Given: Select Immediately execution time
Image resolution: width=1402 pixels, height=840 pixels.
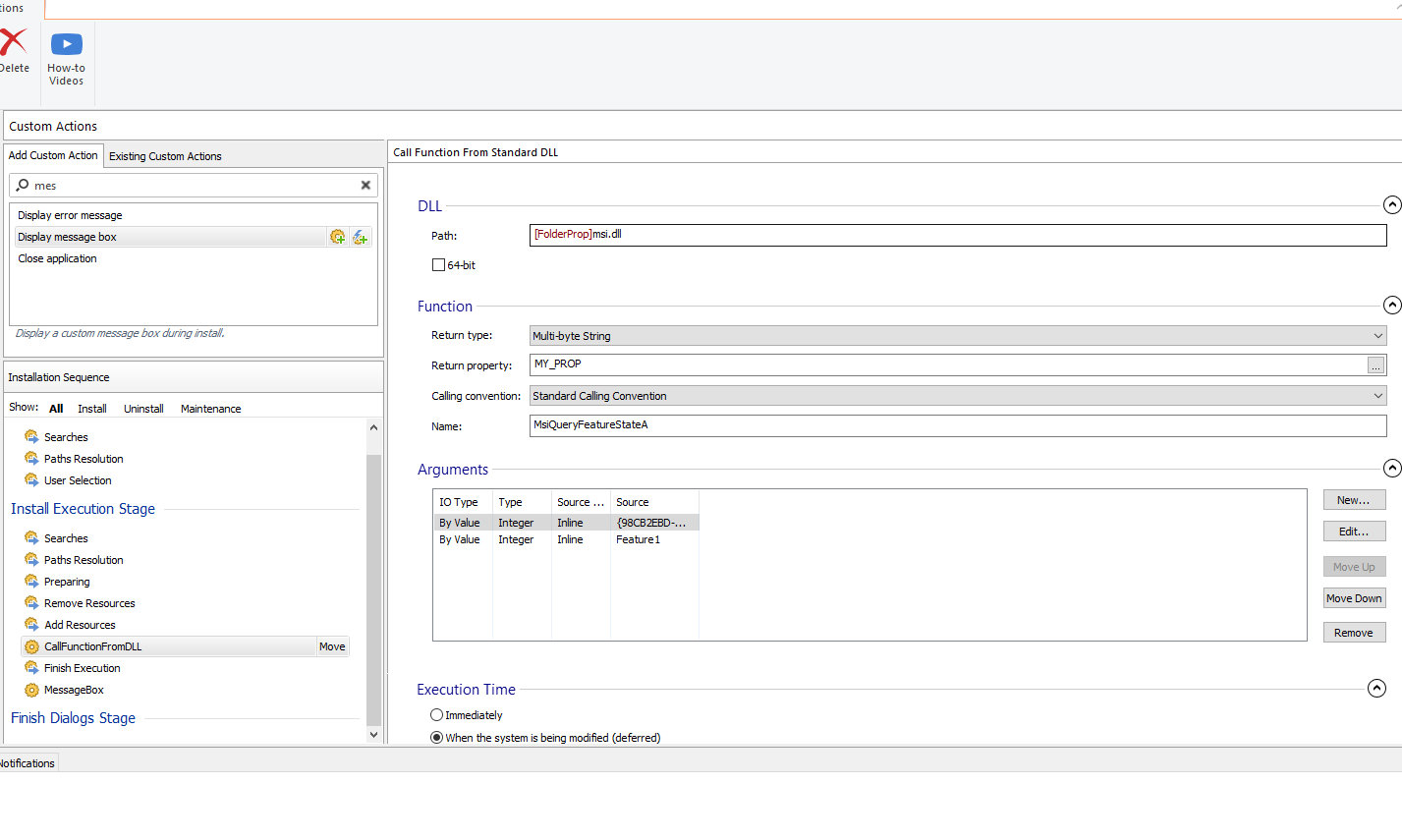Looking at the screenshot, I should [436, 715].
